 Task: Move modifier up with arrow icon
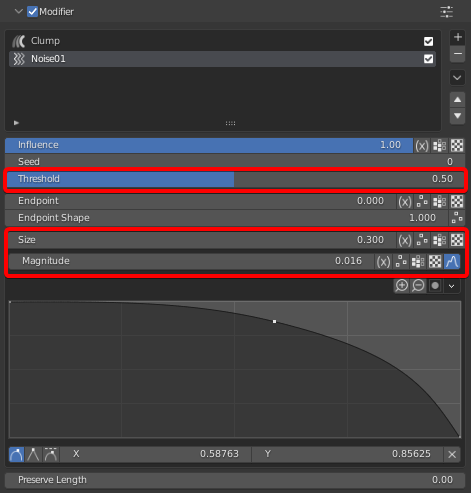(457, 99)
